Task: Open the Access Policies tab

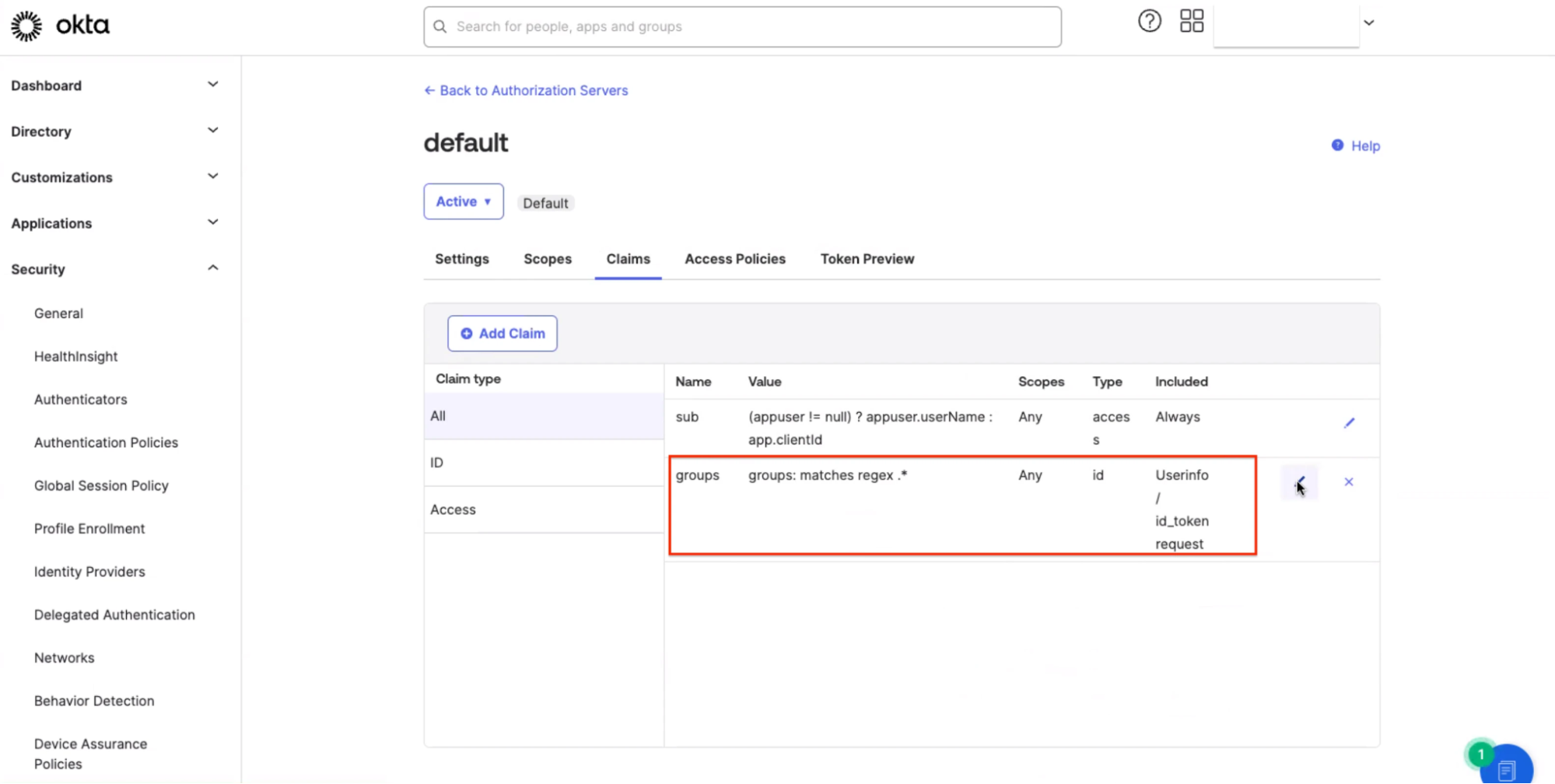Action: (735, 259)
